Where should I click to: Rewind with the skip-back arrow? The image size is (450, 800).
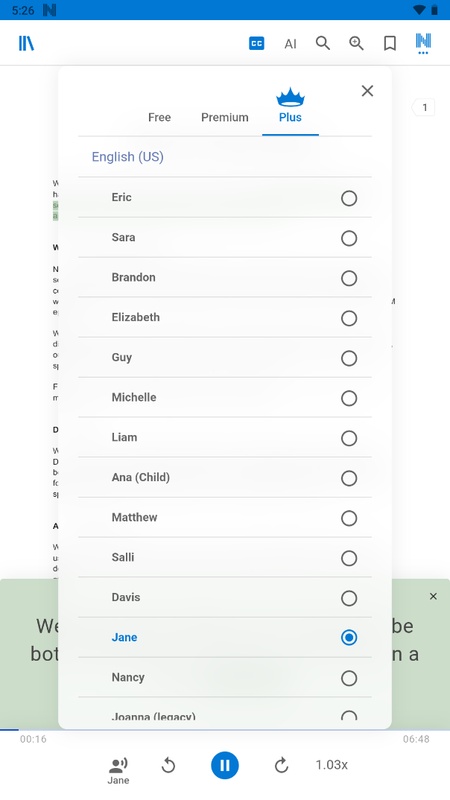point(168,765)
